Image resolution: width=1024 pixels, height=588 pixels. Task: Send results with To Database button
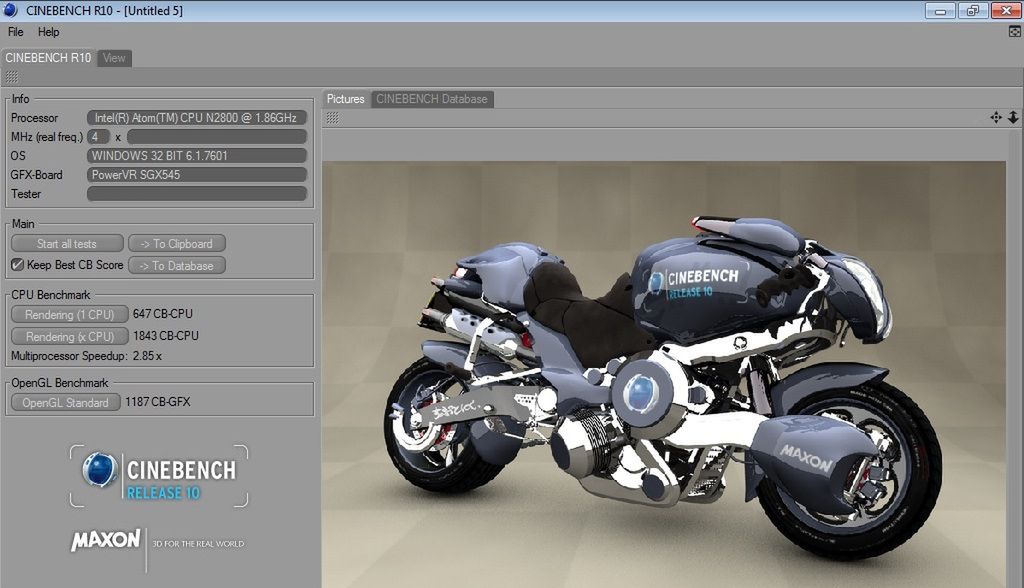pos(176,266)
